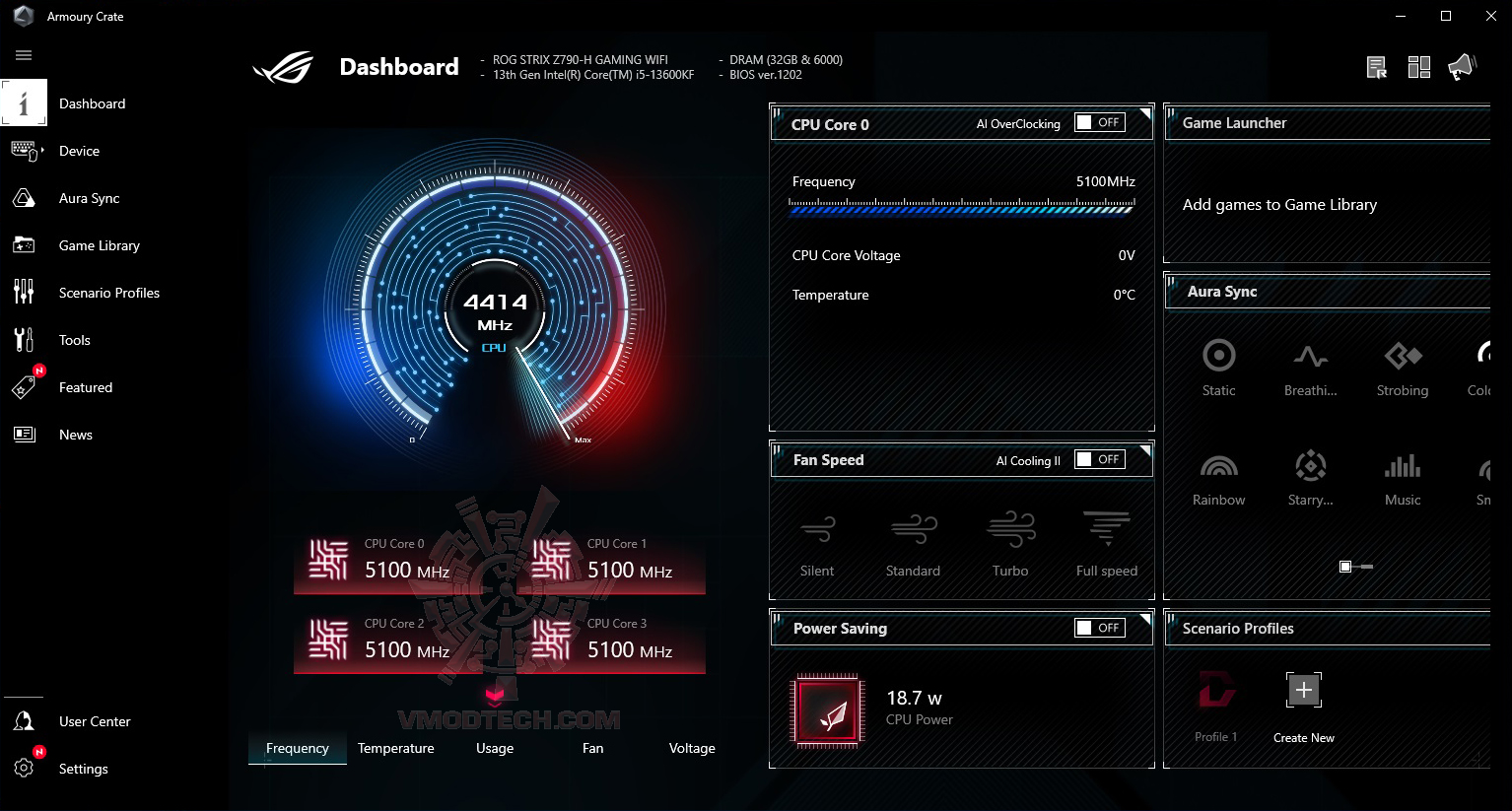Image resolution: width=1512 pixels, height=811 pixels.
Task: Click the '18.7 w' CPU Power reading
Action: [x=914, y=698]
